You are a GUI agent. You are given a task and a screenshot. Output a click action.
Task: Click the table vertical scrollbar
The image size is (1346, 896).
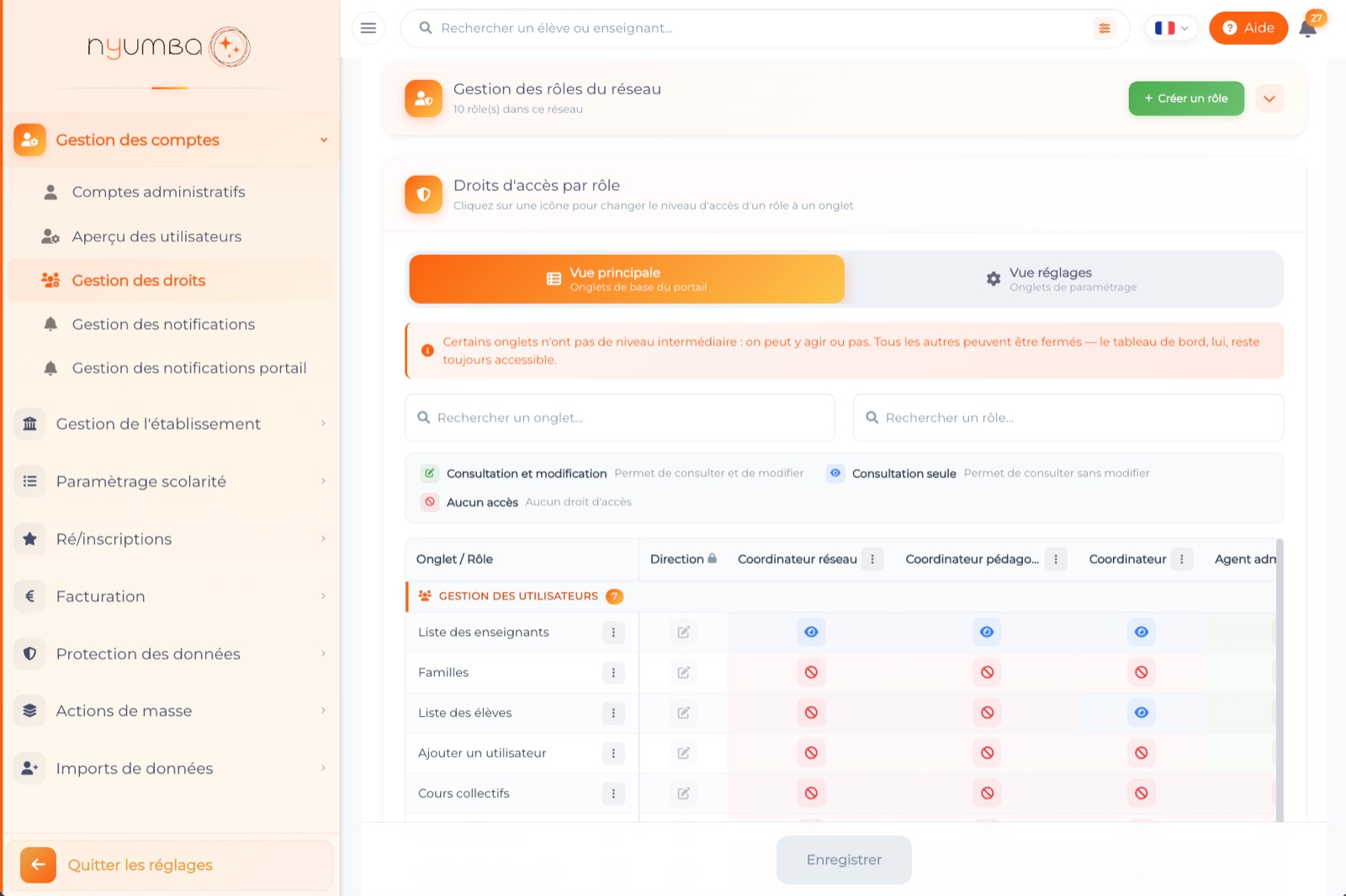coord(1280,680)
